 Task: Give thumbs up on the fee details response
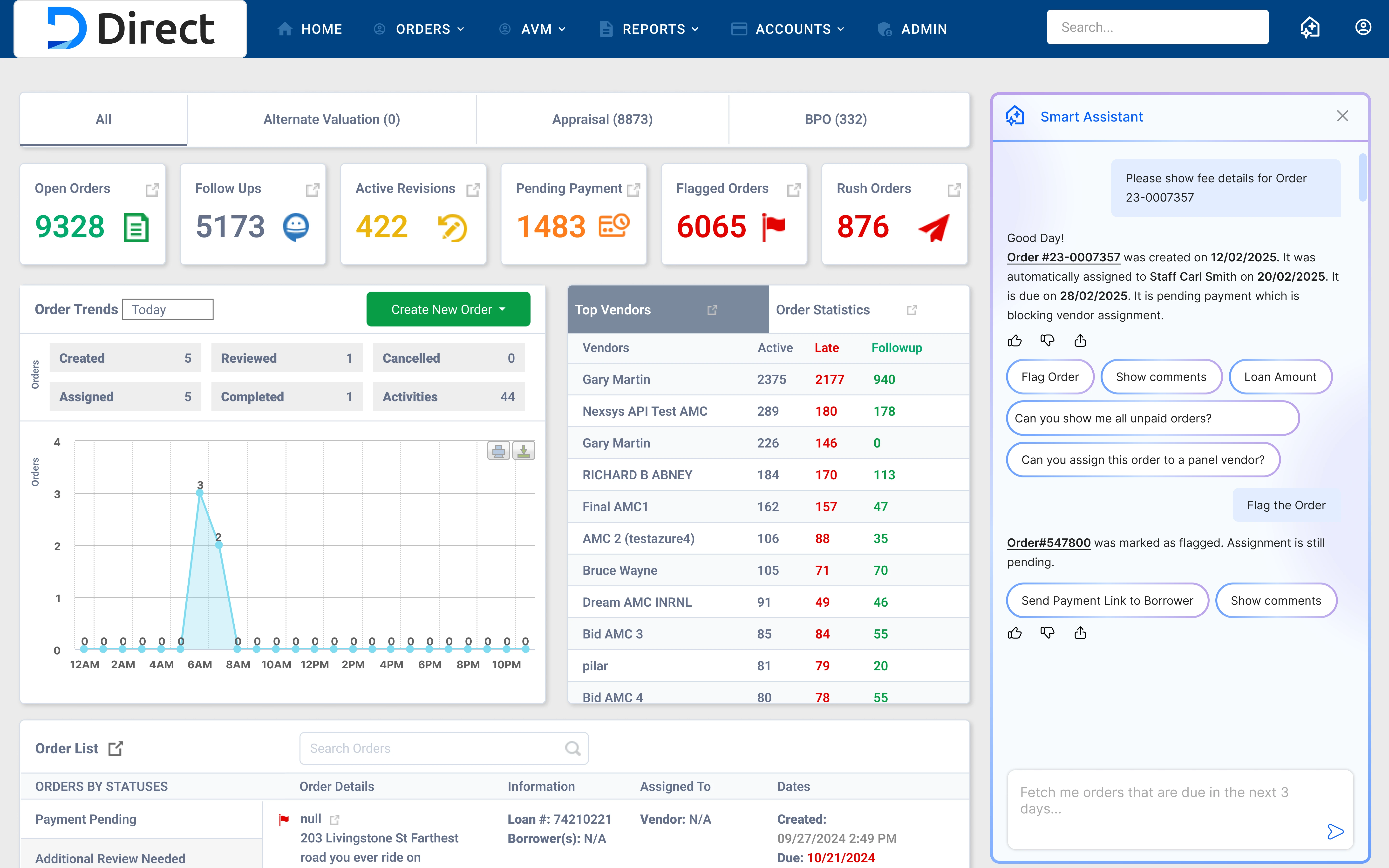click(1015, 340)
